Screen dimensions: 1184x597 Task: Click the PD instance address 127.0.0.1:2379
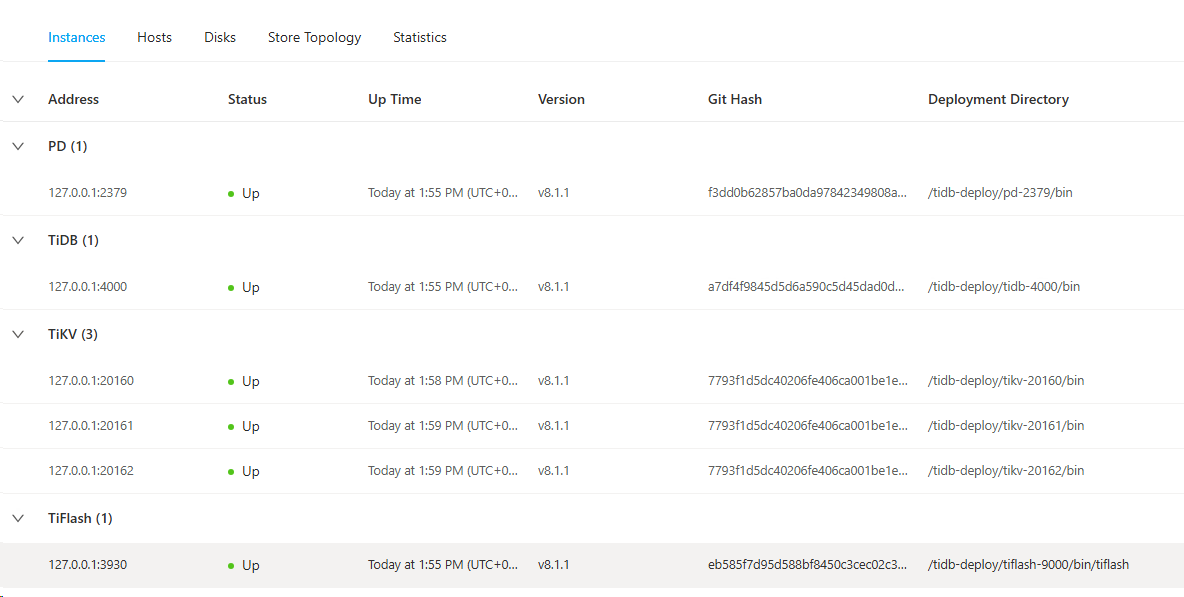point(87,193)
